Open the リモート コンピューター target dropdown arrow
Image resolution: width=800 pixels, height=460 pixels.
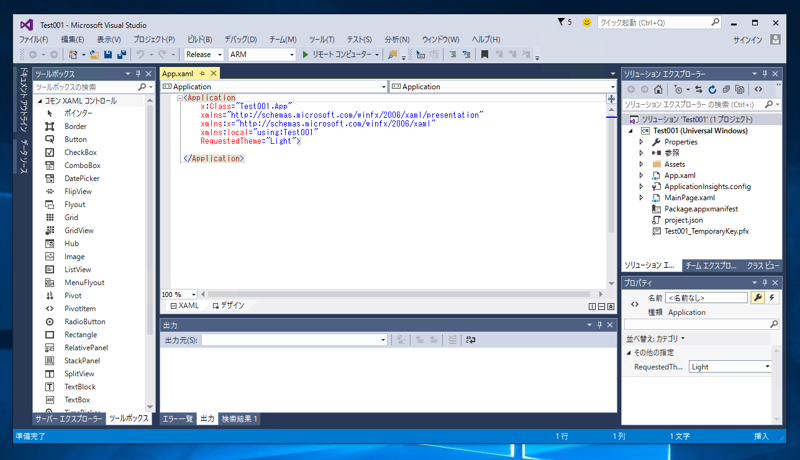(377, 55)
